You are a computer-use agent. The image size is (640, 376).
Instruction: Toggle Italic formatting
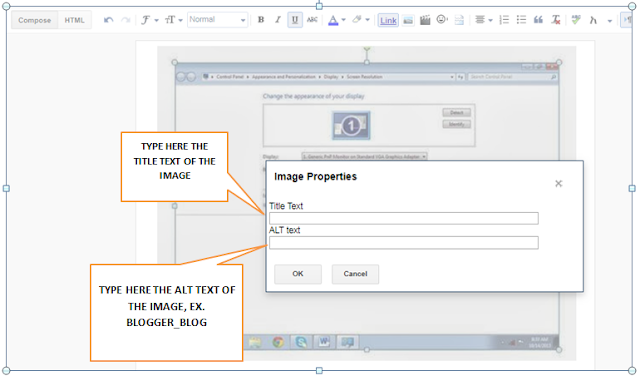pyautogui.click(x=278, y=20)
